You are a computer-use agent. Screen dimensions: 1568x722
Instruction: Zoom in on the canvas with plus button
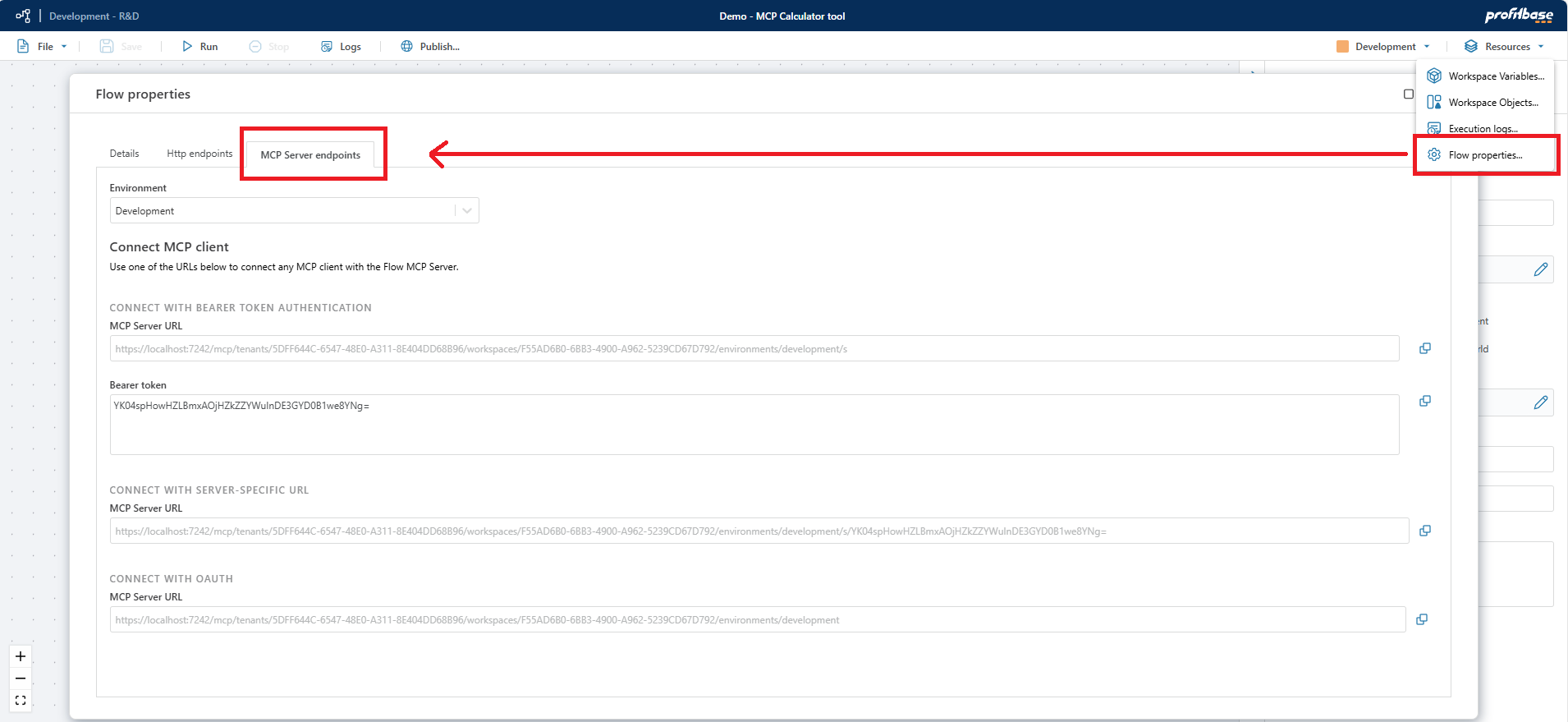21,656
